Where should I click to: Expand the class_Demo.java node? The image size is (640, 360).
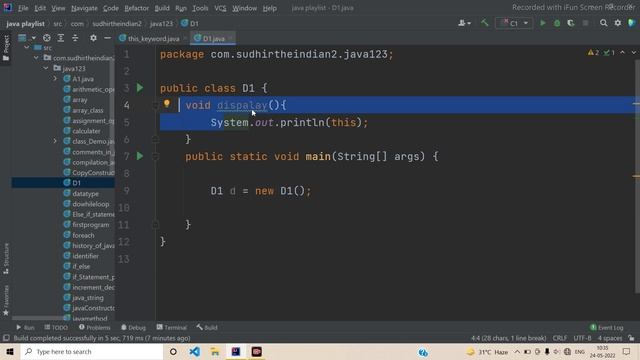click(x=55, y=141)
